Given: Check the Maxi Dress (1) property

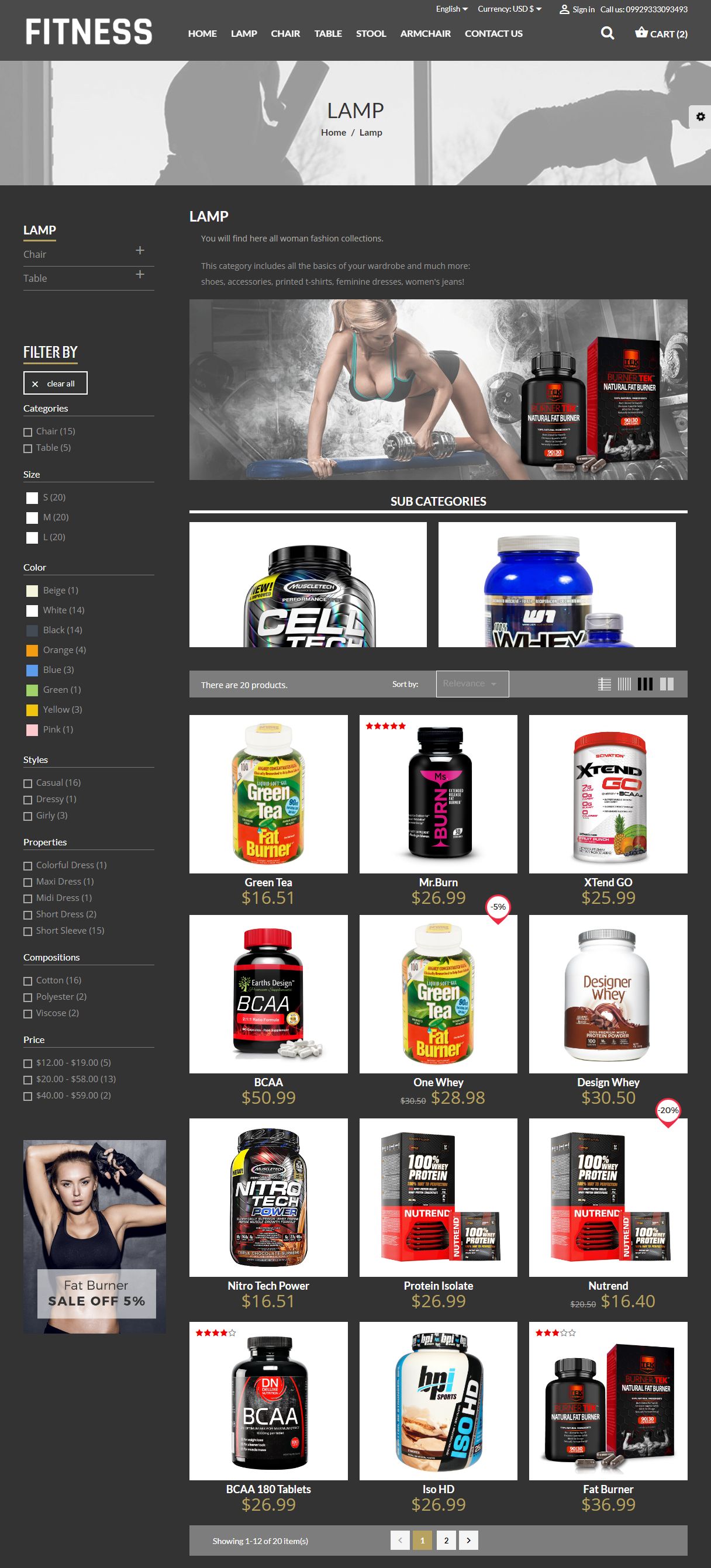Looking at the screenshot, I should pos(27,882).
